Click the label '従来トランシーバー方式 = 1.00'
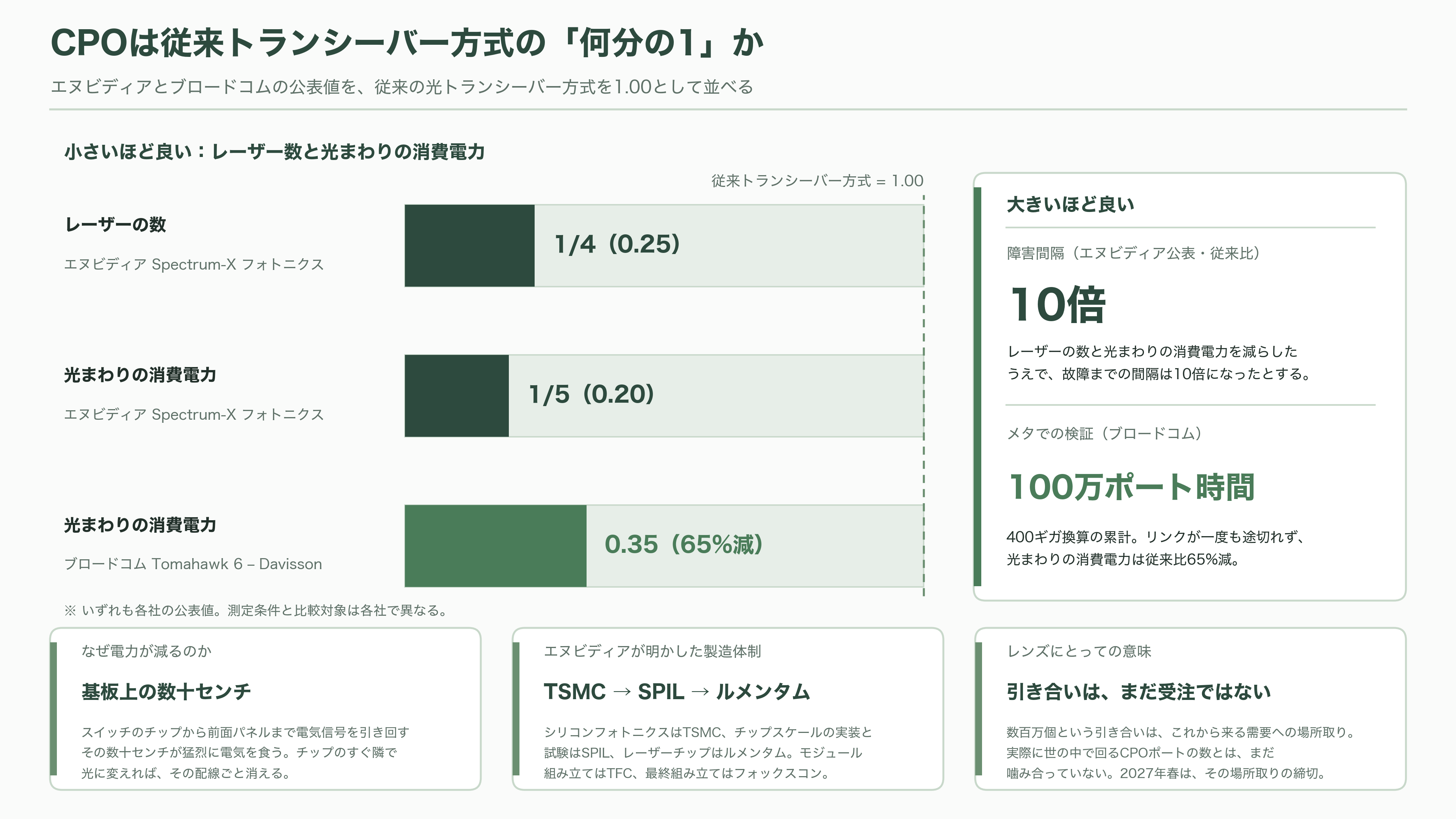This screenshot has height=819, width=1456. pyautogui.click(x=817, y=181)
